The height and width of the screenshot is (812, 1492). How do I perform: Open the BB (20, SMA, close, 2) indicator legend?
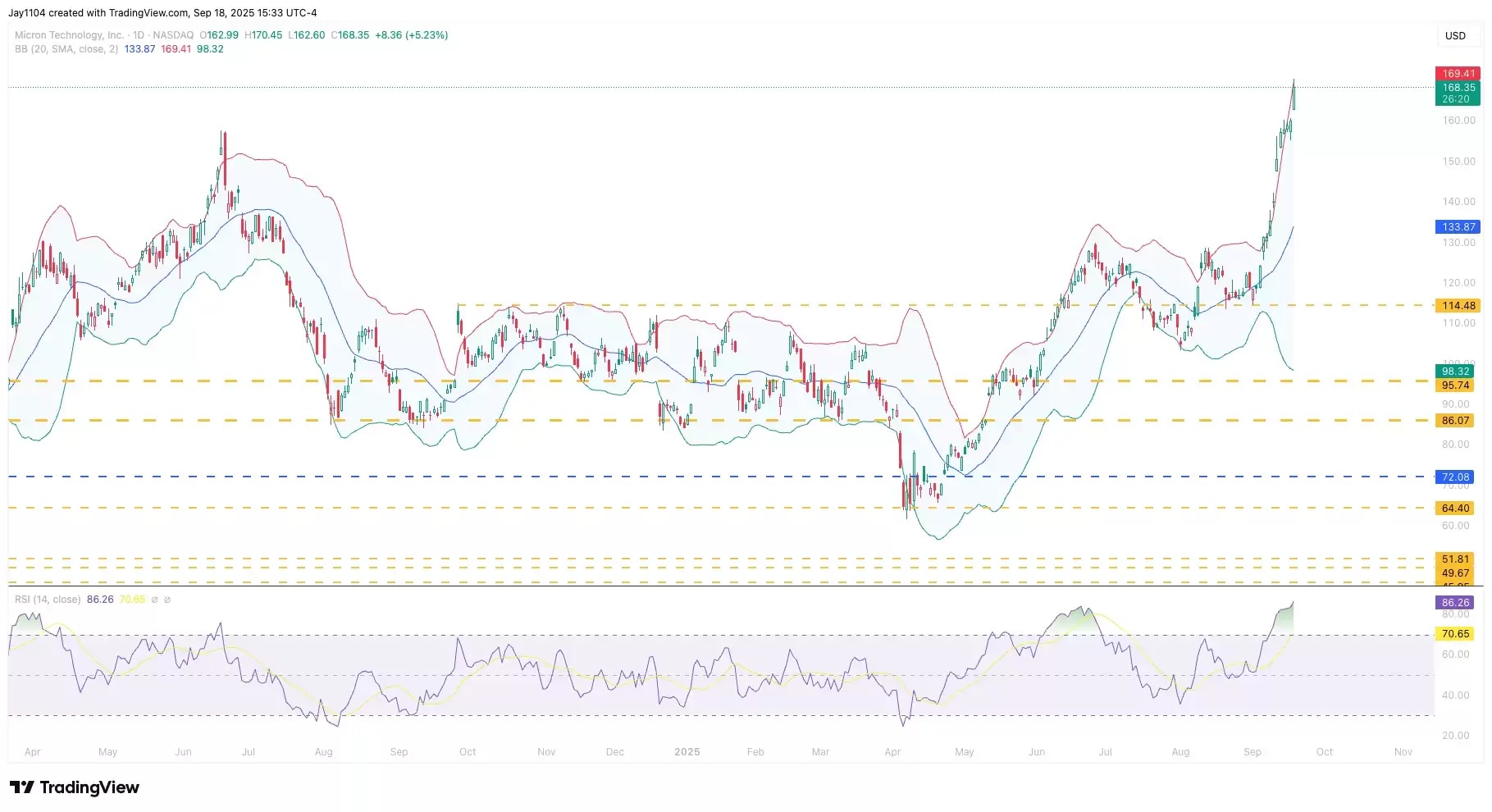[x=66, y=49]
